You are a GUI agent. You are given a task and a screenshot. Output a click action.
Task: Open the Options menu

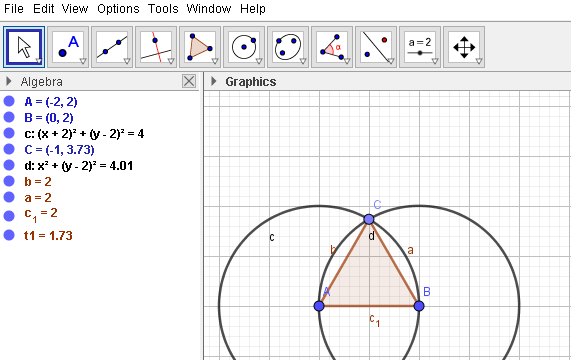118,8
